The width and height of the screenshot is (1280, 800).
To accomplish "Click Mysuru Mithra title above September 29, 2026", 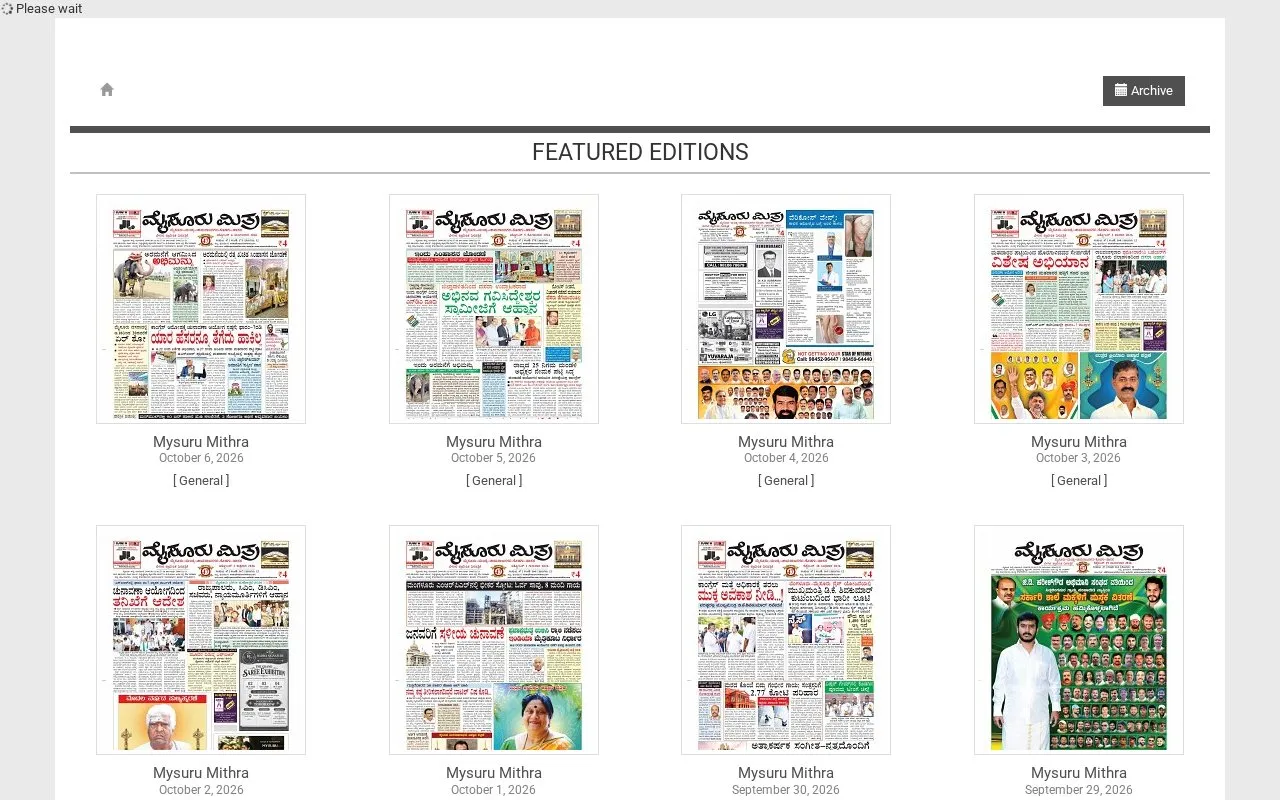I will click(1079, 773).
